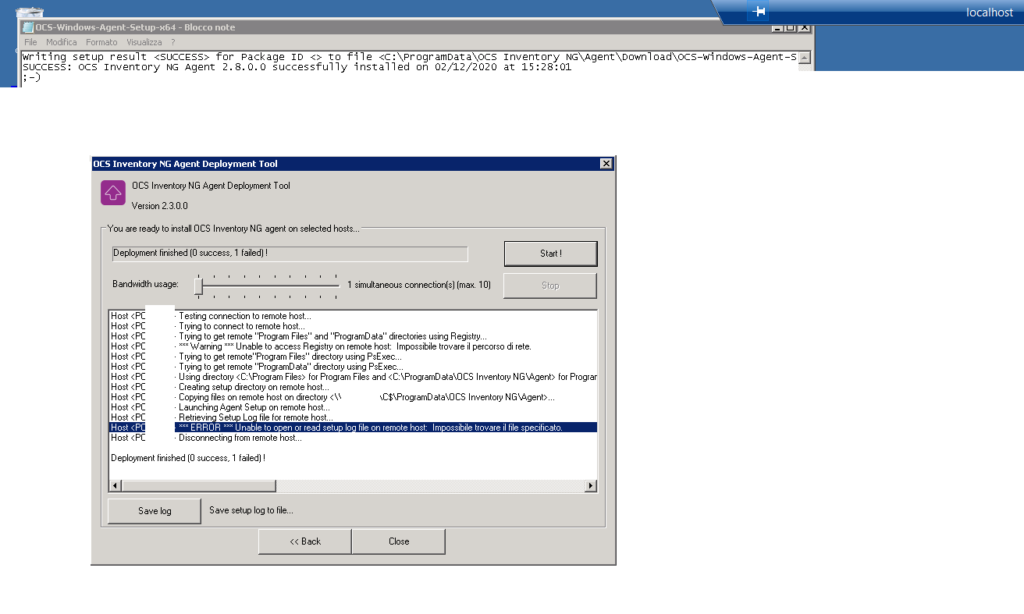Screen dimensions: 1024x614
Task: Click the 'Save setup log to file...' label
Action: 251,510
